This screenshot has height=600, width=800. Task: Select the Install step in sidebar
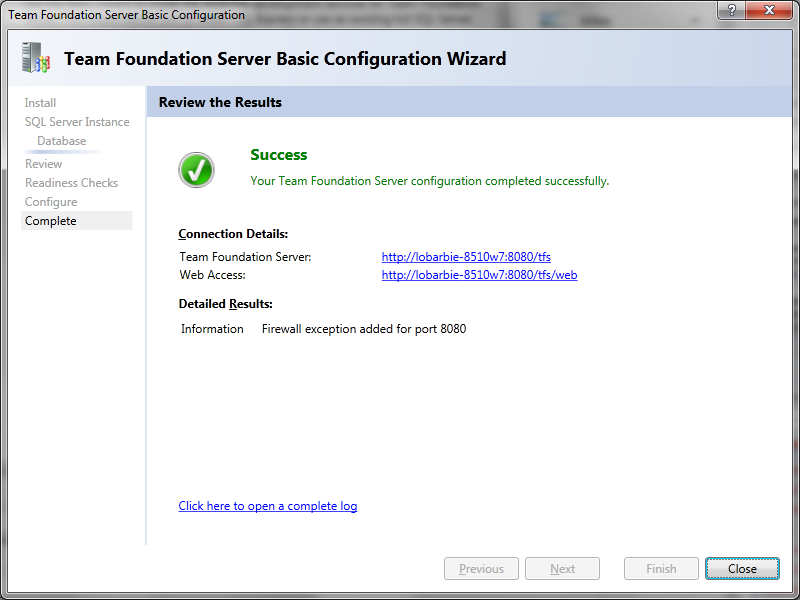pos(40,103)
